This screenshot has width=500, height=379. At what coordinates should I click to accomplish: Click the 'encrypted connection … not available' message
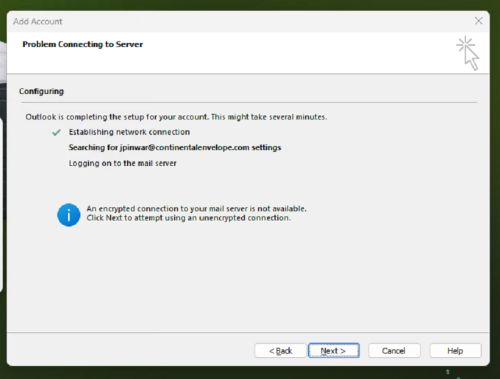(x=196, y=209)
